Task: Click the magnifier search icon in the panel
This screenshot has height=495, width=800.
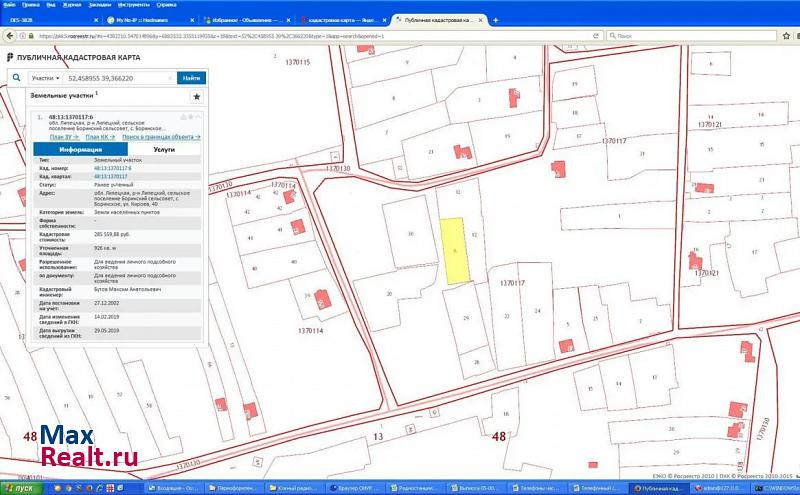Action: [x=18, y=77]
